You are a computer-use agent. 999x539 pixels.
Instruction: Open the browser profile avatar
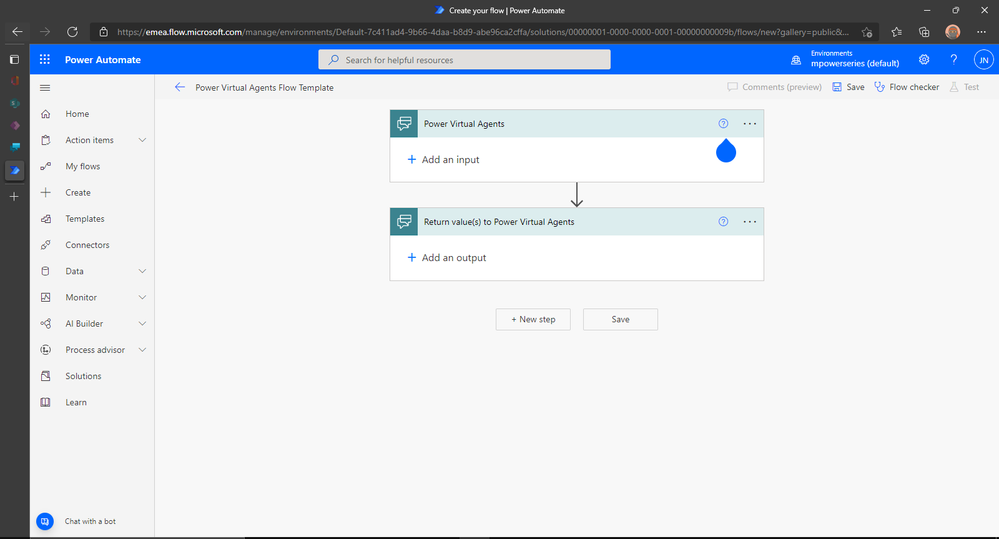[x=952, y=32]
